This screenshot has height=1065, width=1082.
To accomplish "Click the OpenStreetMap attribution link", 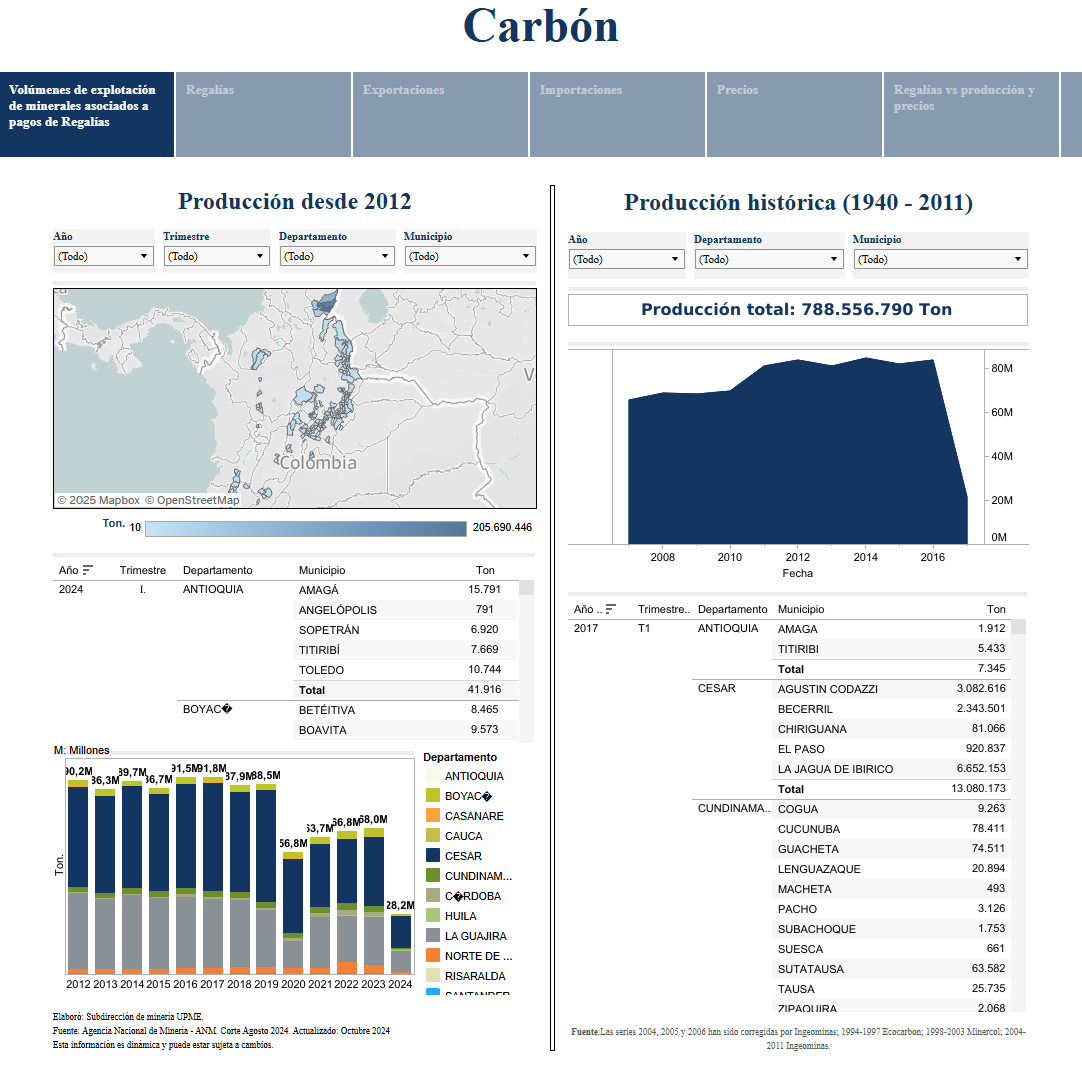I will pos(192,500).
